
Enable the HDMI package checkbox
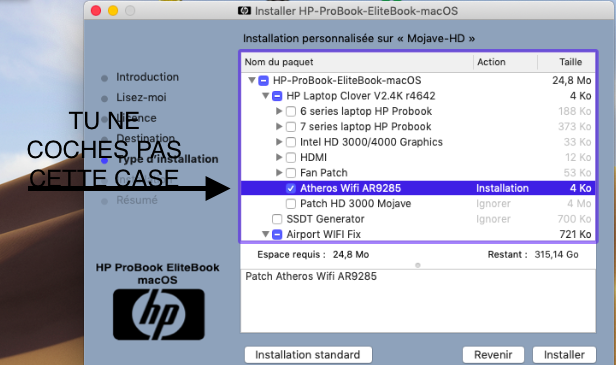click(291, 158)
